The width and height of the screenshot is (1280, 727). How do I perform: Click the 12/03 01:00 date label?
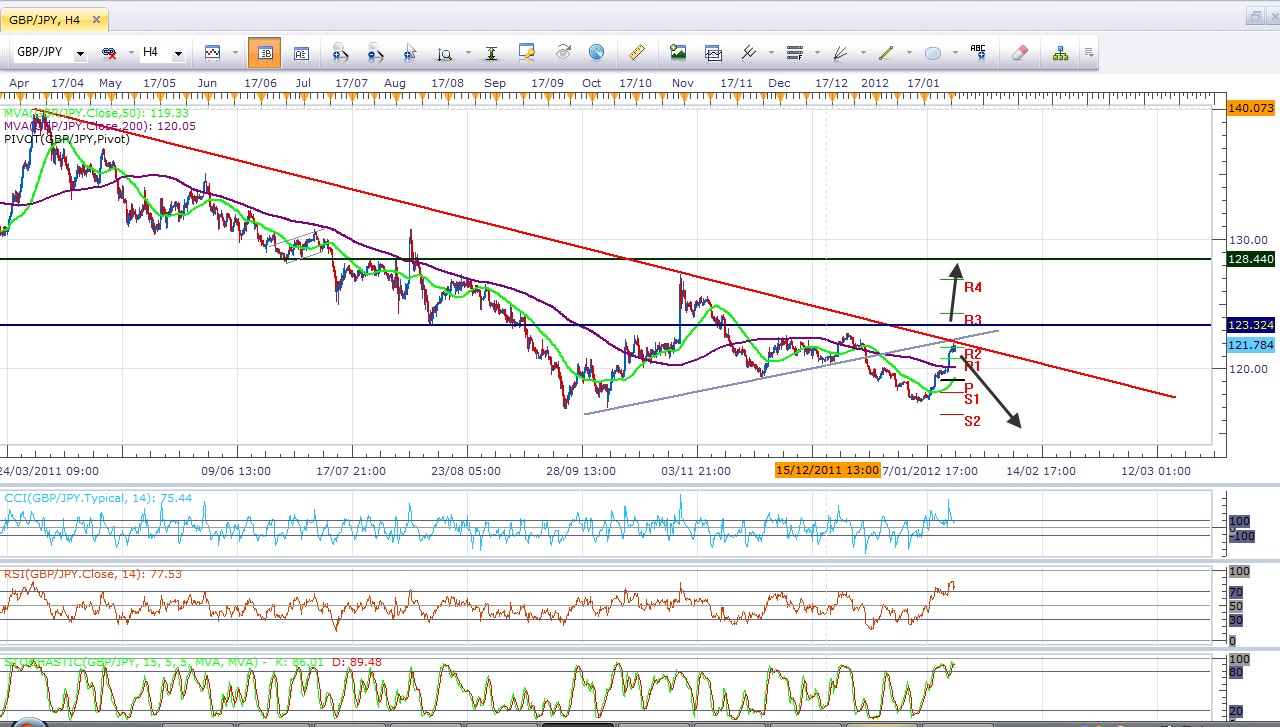(1156, 470)
